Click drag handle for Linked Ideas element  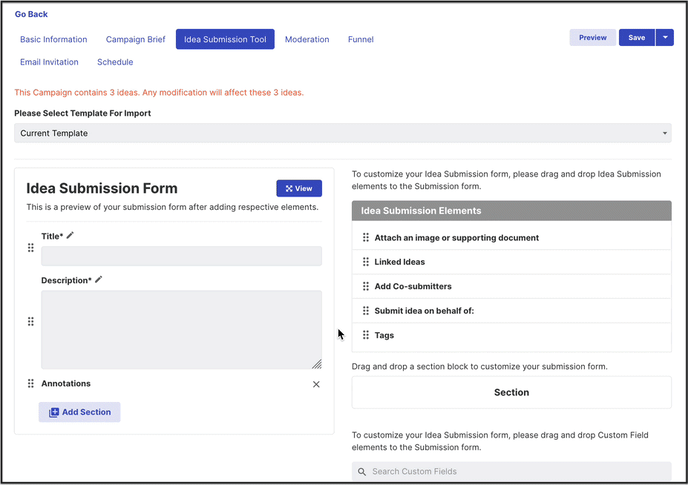(366, 262)
